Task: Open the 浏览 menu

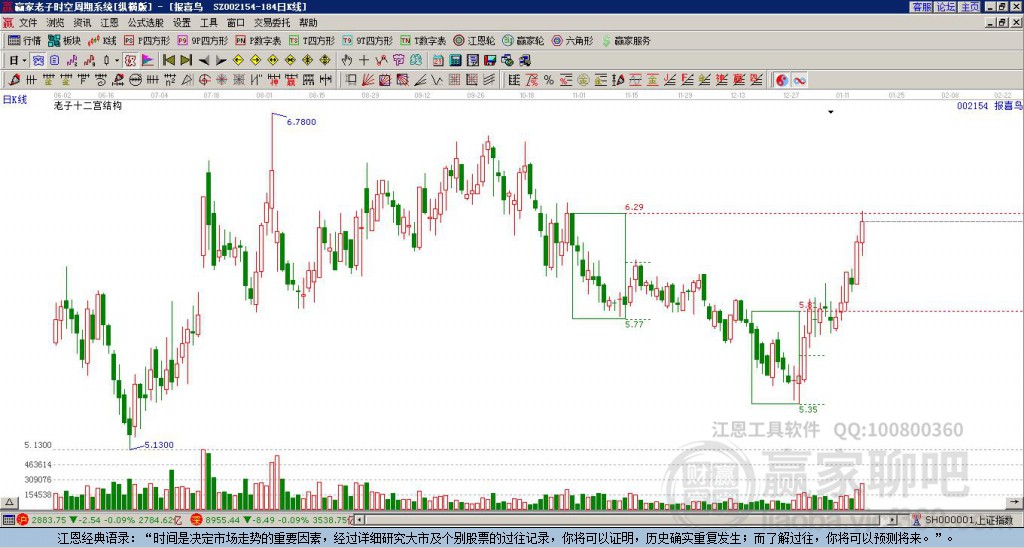Action: [55, 23]
